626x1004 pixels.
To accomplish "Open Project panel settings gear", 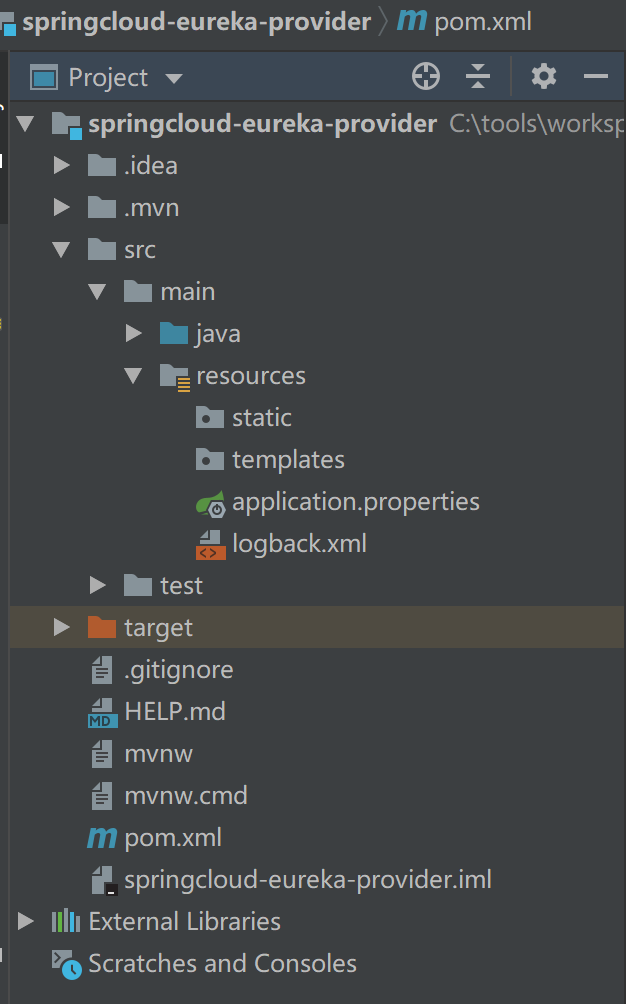I will (543, 77).
